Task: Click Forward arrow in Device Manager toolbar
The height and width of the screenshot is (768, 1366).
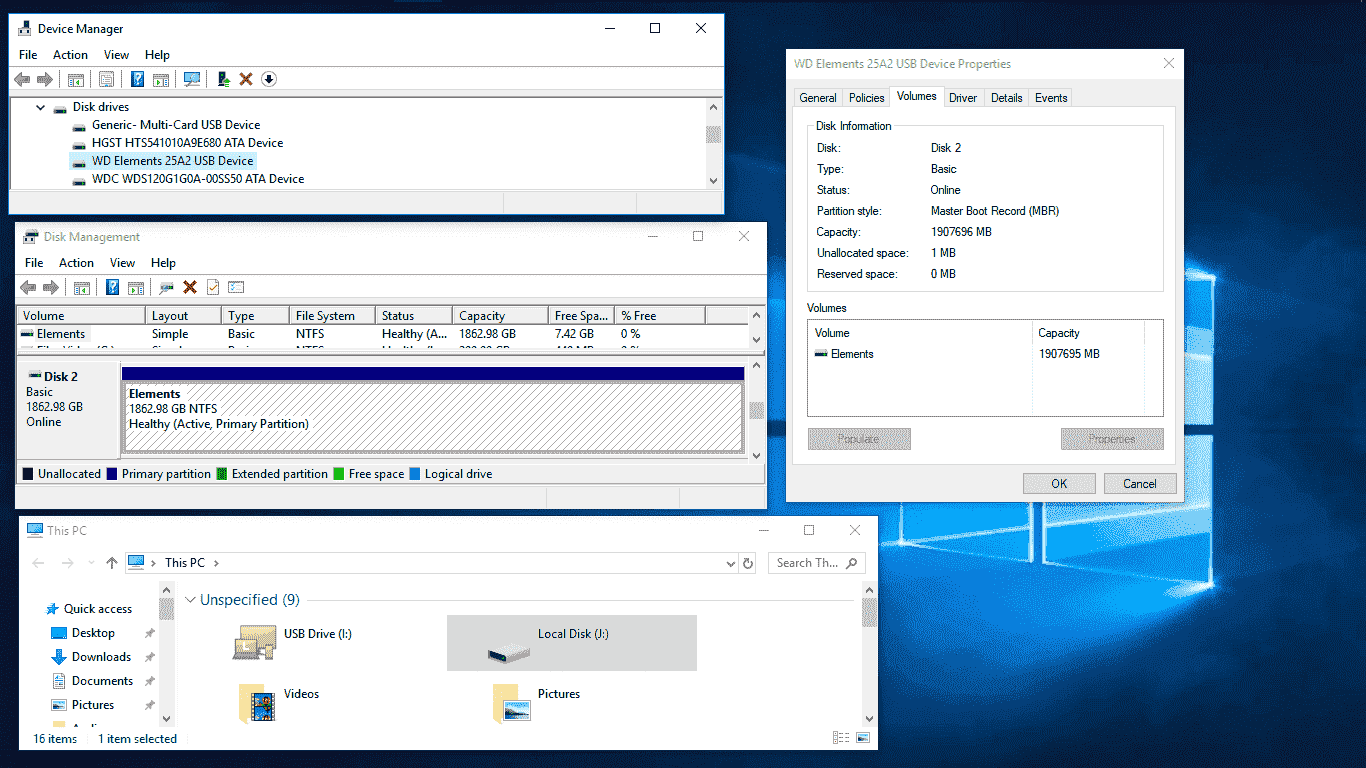Action: (x=45, y=79)
